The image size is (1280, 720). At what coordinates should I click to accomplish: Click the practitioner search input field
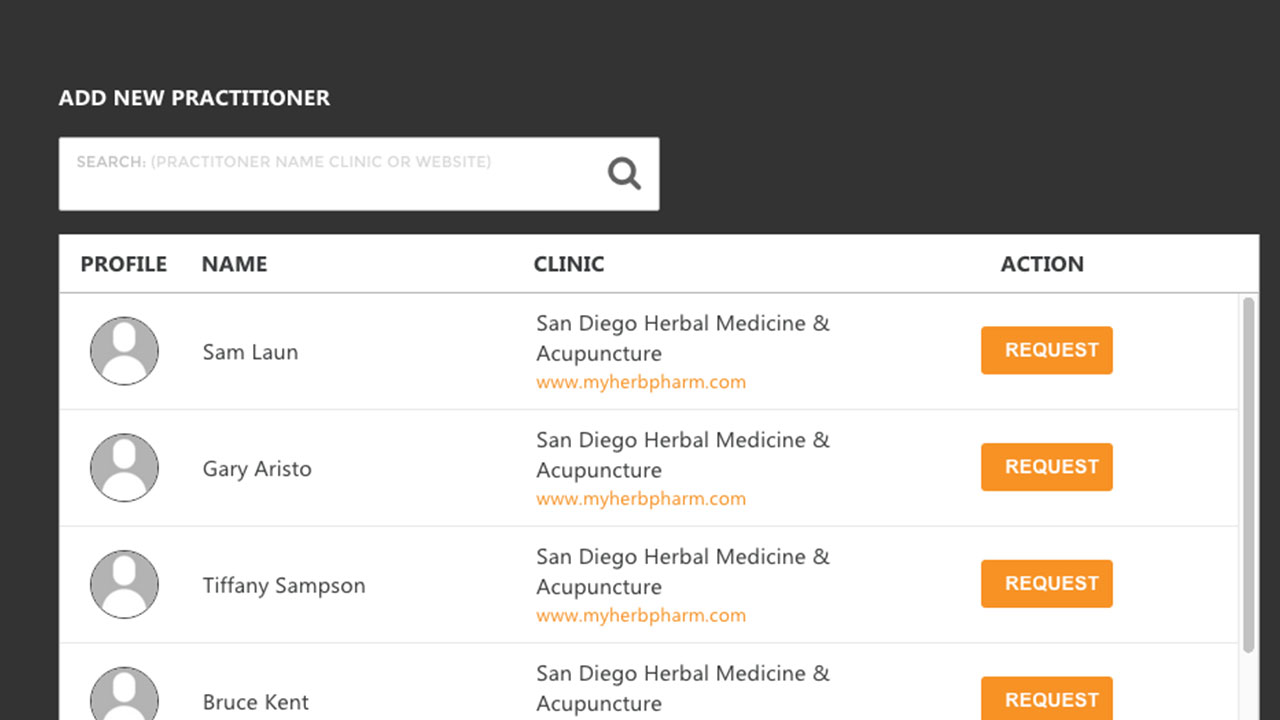[359, 174]
